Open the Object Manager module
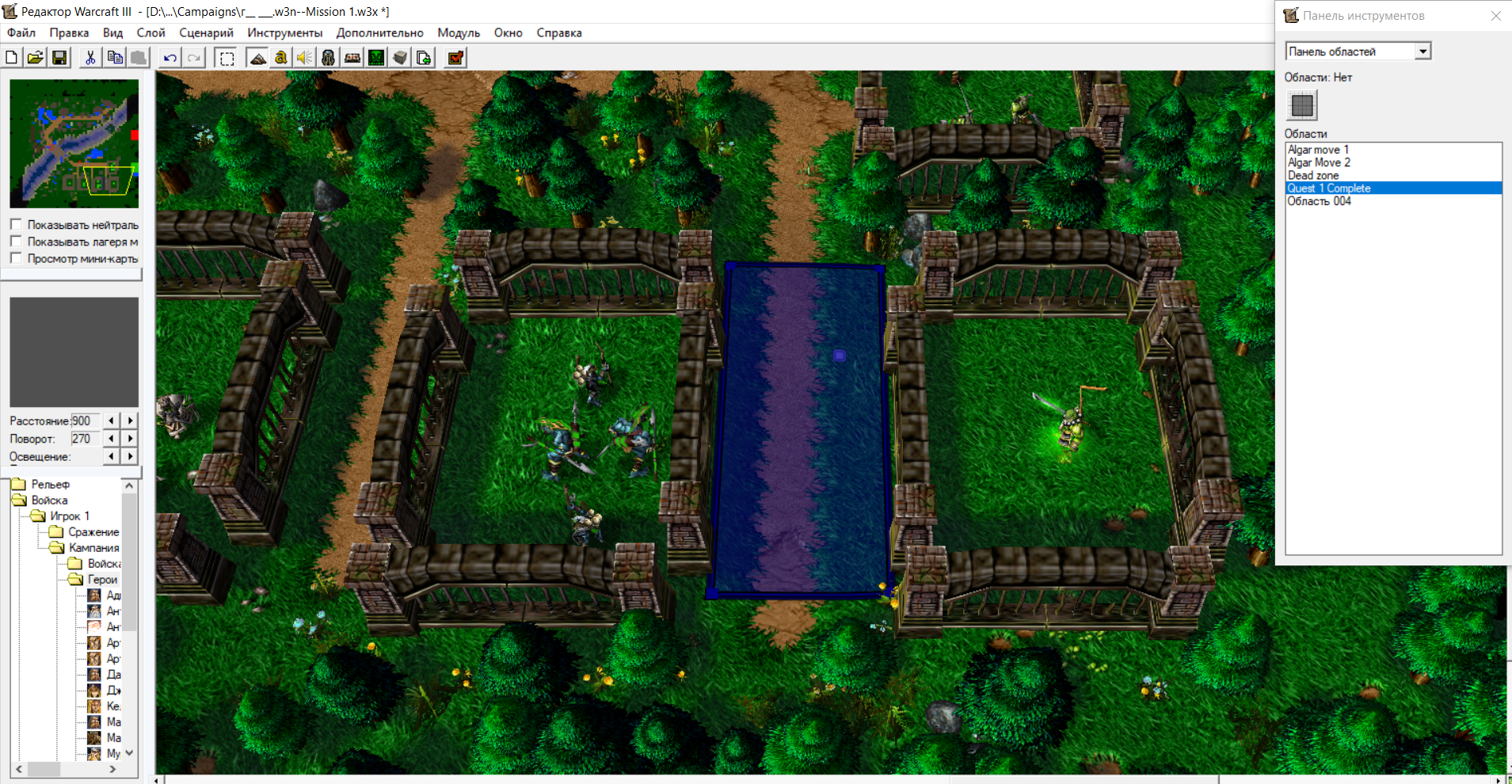This screenshot has width=1512, height=784. point(400,58)
